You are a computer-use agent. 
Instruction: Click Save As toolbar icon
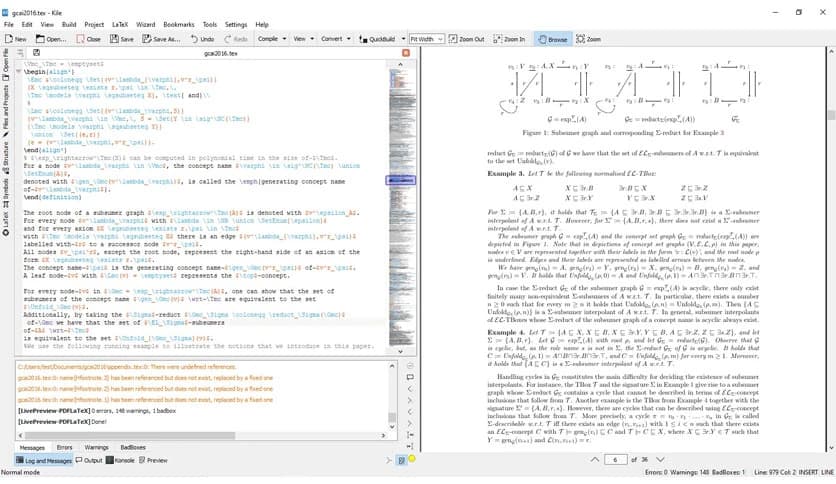pos(160,39)
